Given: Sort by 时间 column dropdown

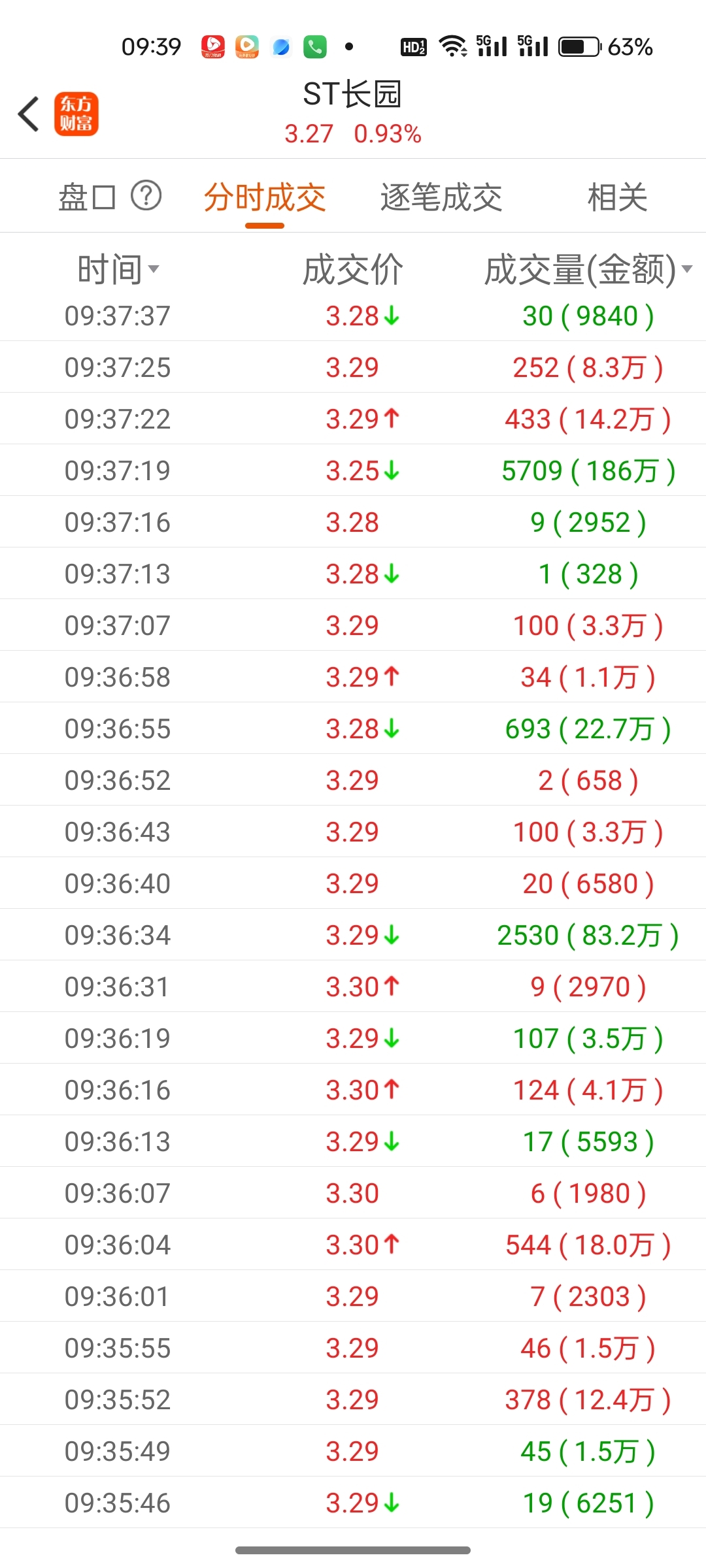Looking at the screenshot, I should [118, 269].
